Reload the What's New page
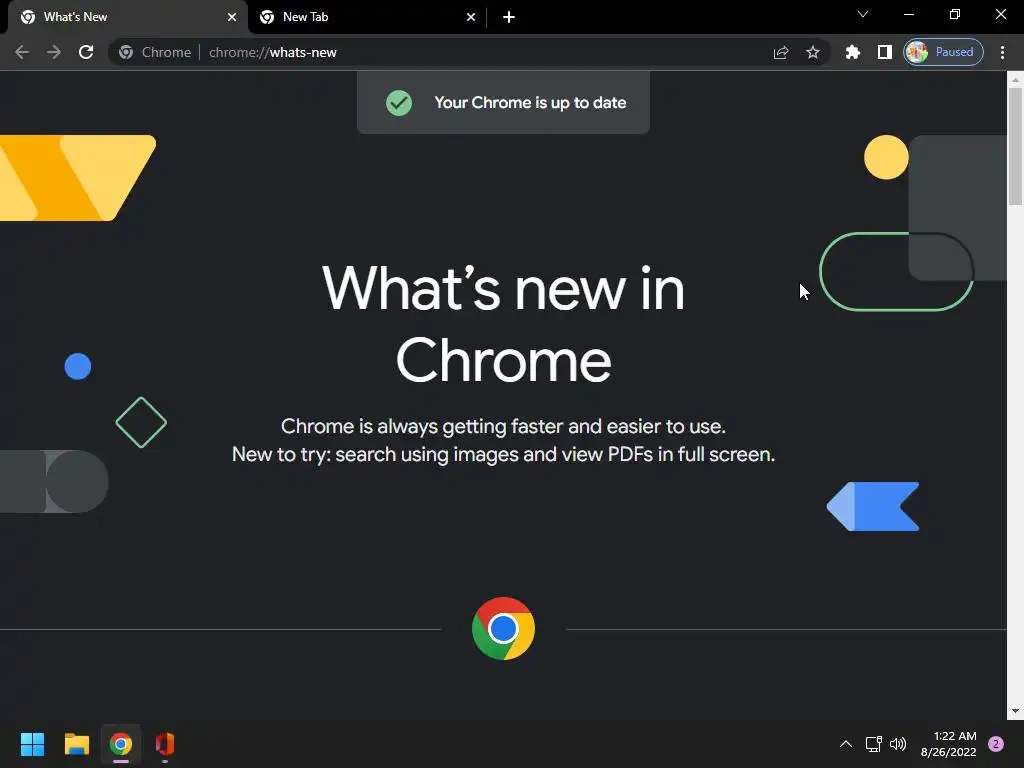The image size is (1024, 768). coord(86,52)
